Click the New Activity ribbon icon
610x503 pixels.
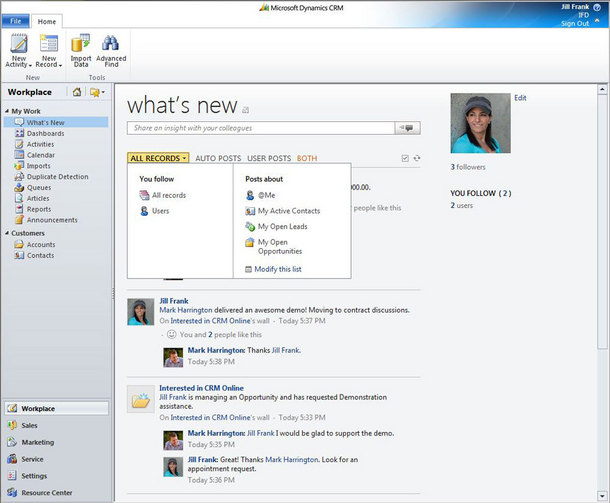pos(19,44)
